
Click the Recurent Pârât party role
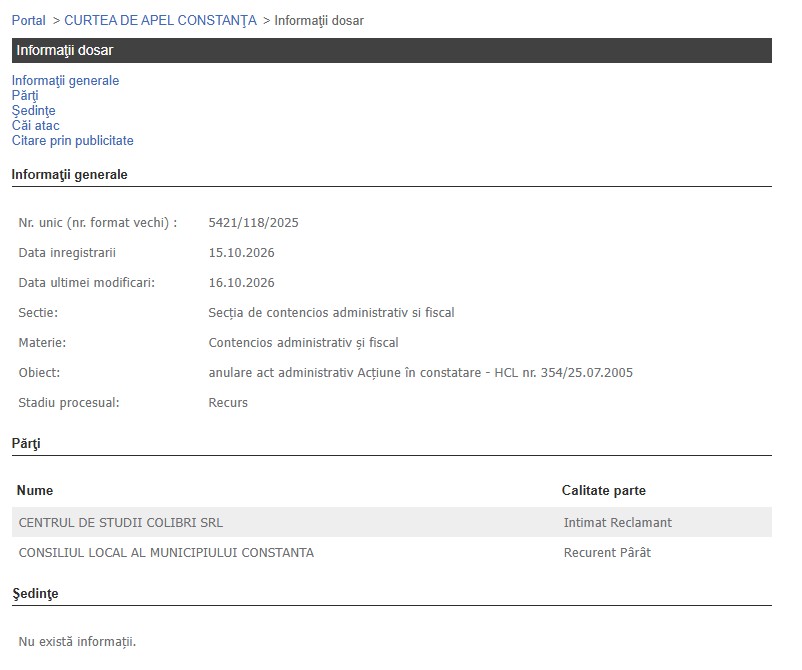[607, 552]
